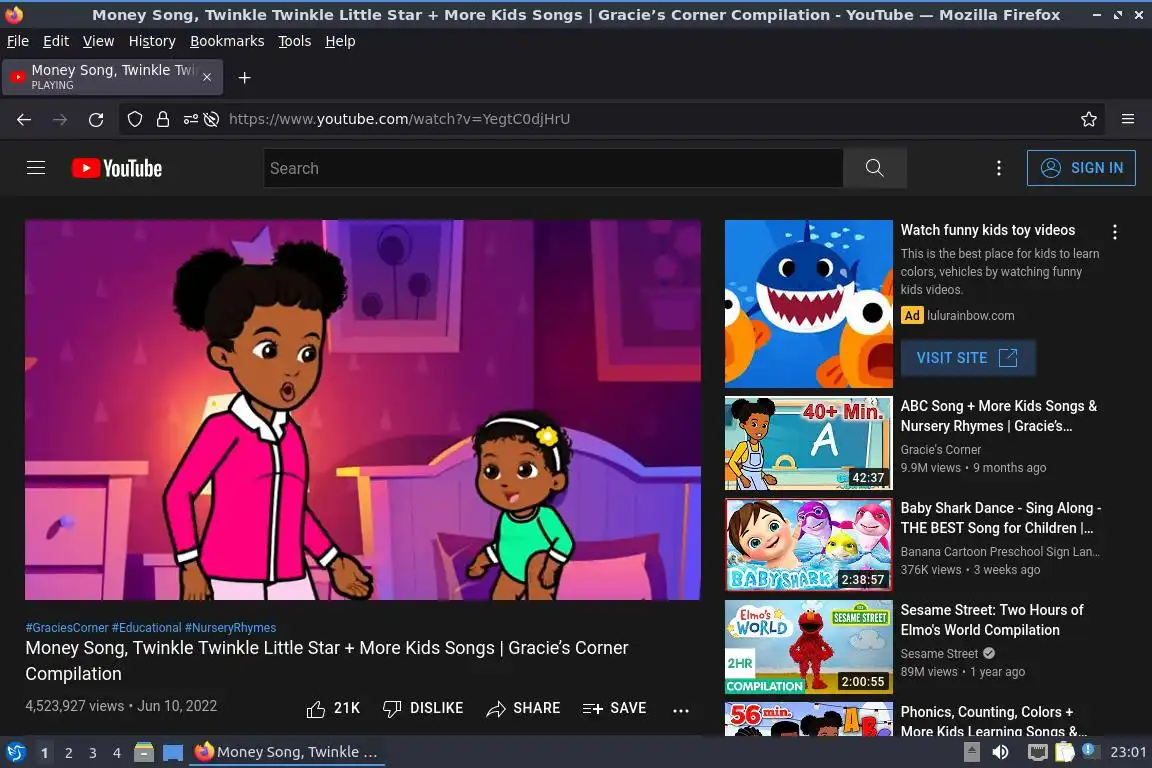Viewport: 1152px width, 768px height.
Task: Open Sesame Street Elmo's World Compilation title
Action: (x=992, y=620)
